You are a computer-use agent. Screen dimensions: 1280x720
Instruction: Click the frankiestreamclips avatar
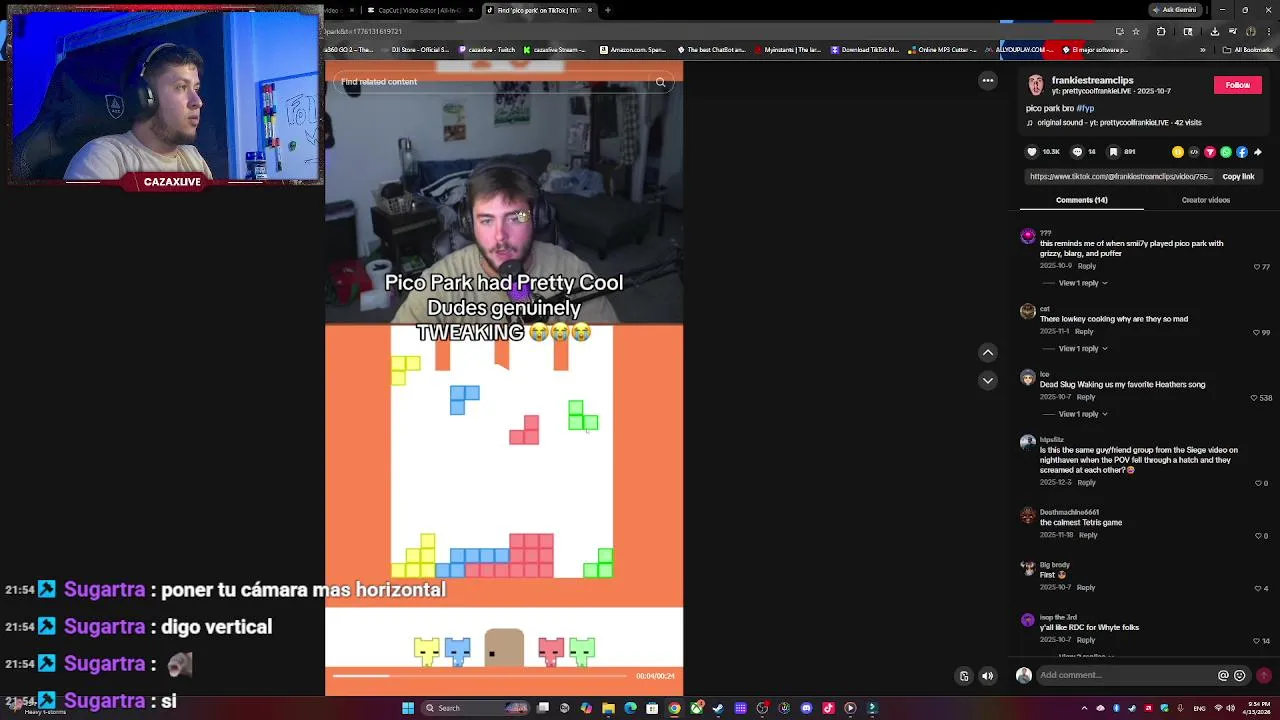[x=1036, y=85]
